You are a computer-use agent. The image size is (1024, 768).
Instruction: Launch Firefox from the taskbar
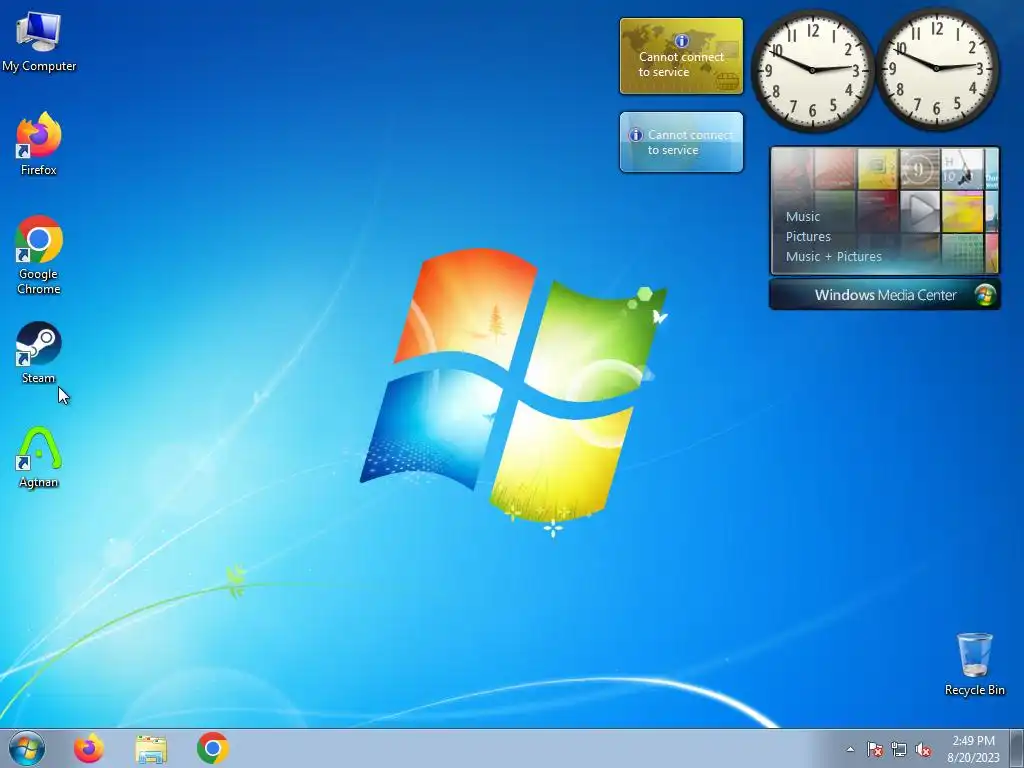point(89,748)
